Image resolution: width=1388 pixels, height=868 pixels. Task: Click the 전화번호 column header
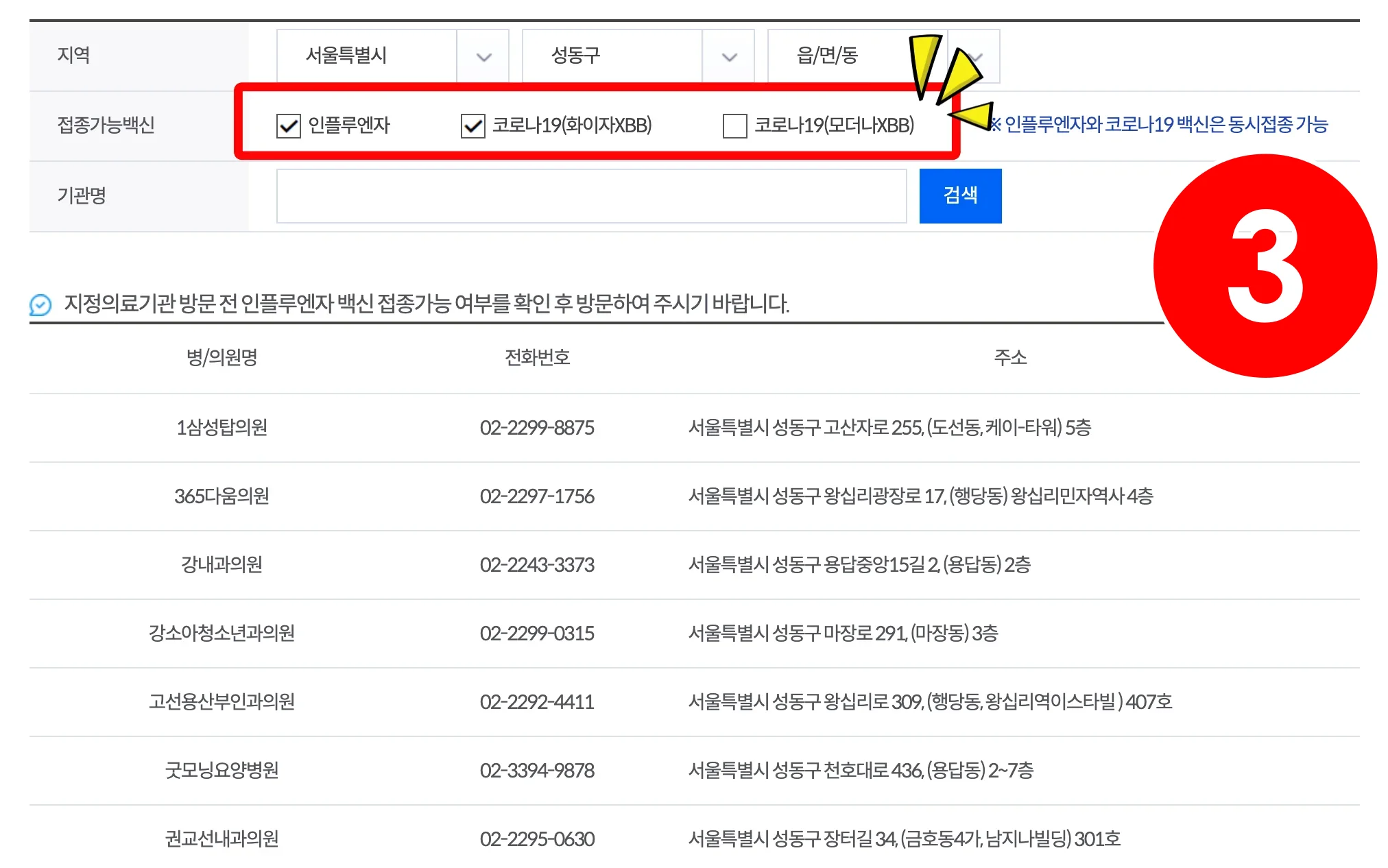point(537,357)
